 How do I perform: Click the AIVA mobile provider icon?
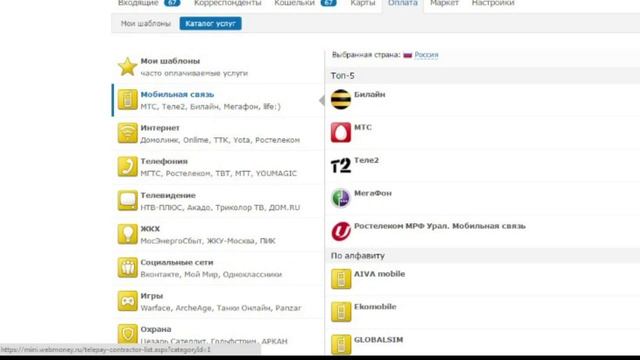[x=341, y=279]
